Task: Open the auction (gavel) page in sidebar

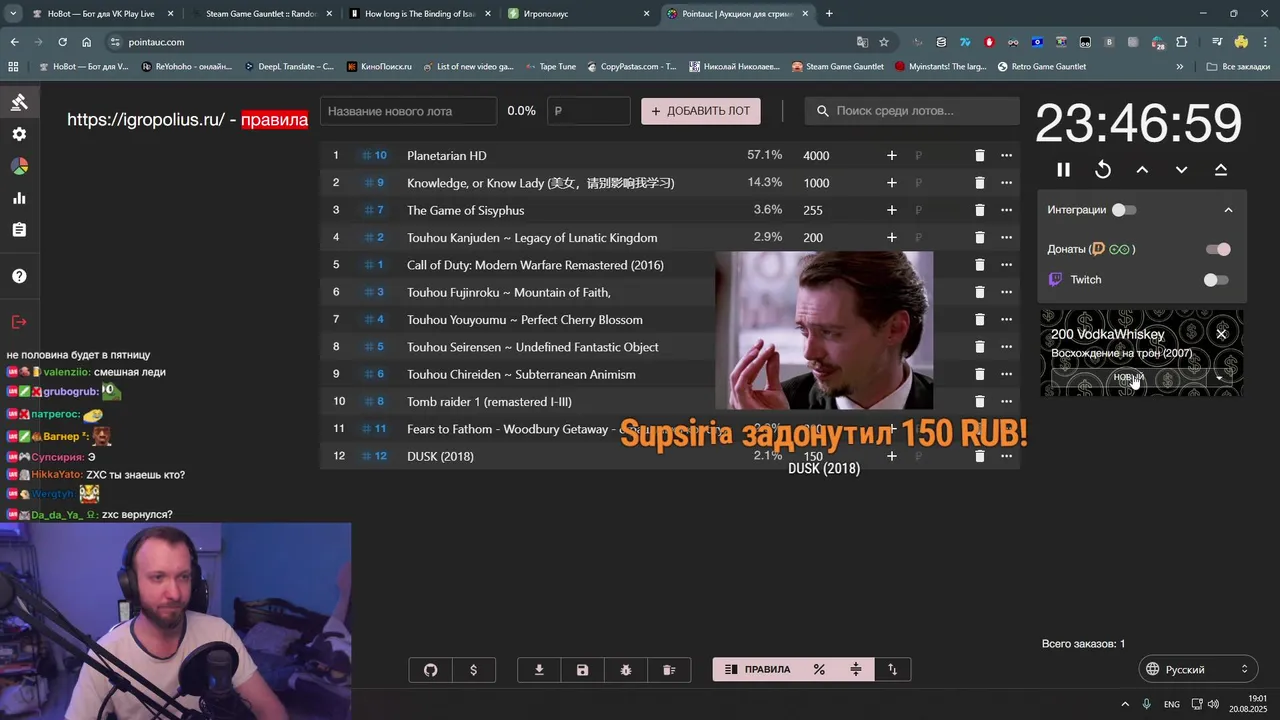Action: 19,102
